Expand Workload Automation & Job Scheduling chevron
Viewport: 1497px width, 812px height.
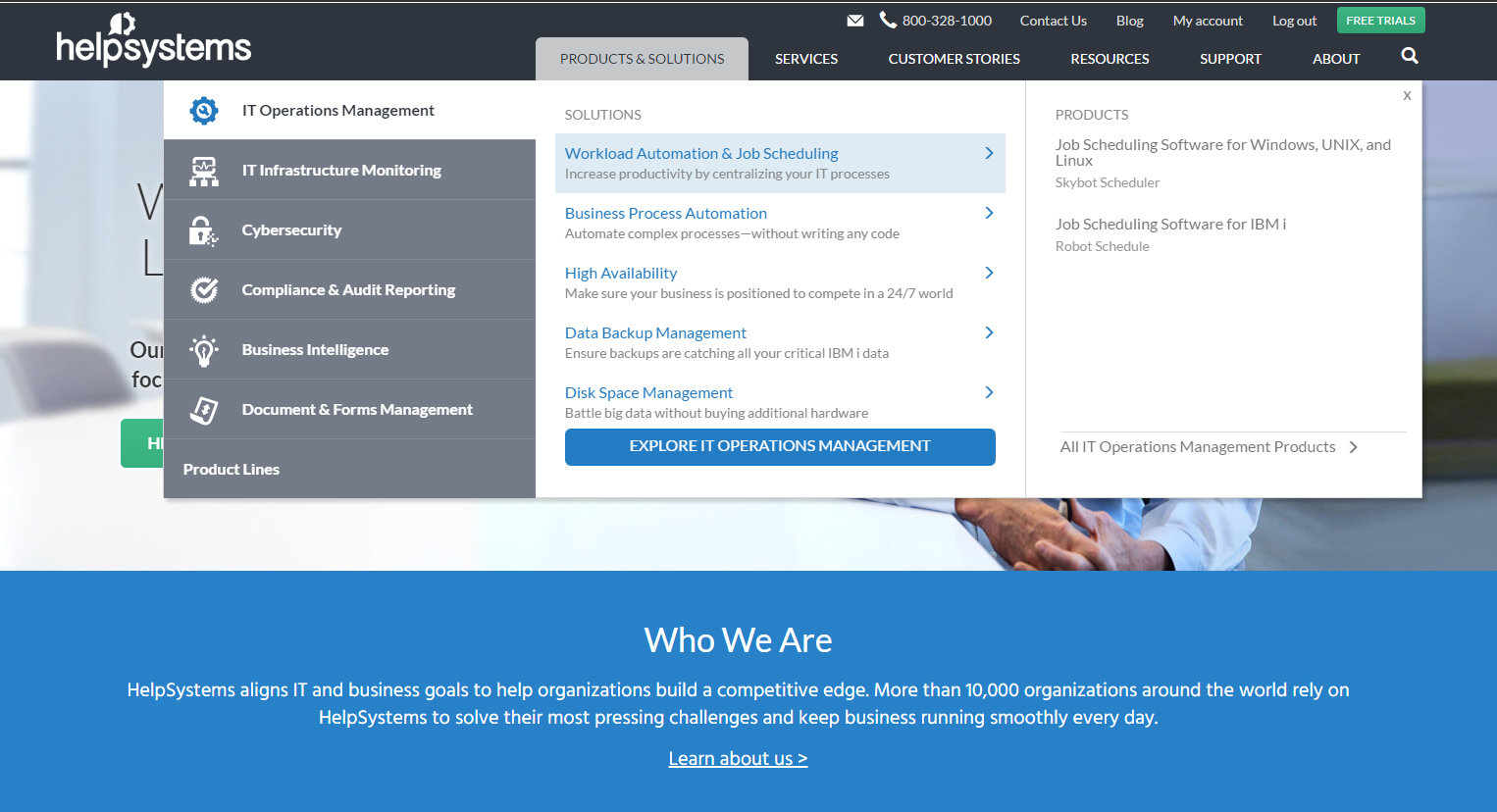click(989, 153)
